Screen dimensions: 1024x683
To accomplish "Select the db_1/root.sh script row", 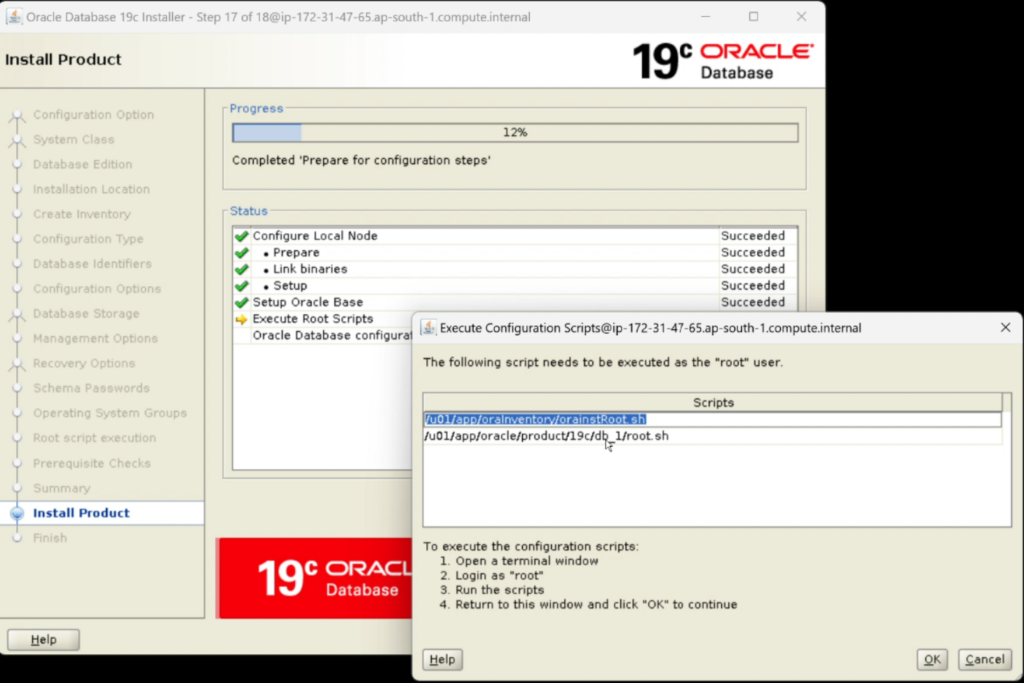I will pos(712,436).
